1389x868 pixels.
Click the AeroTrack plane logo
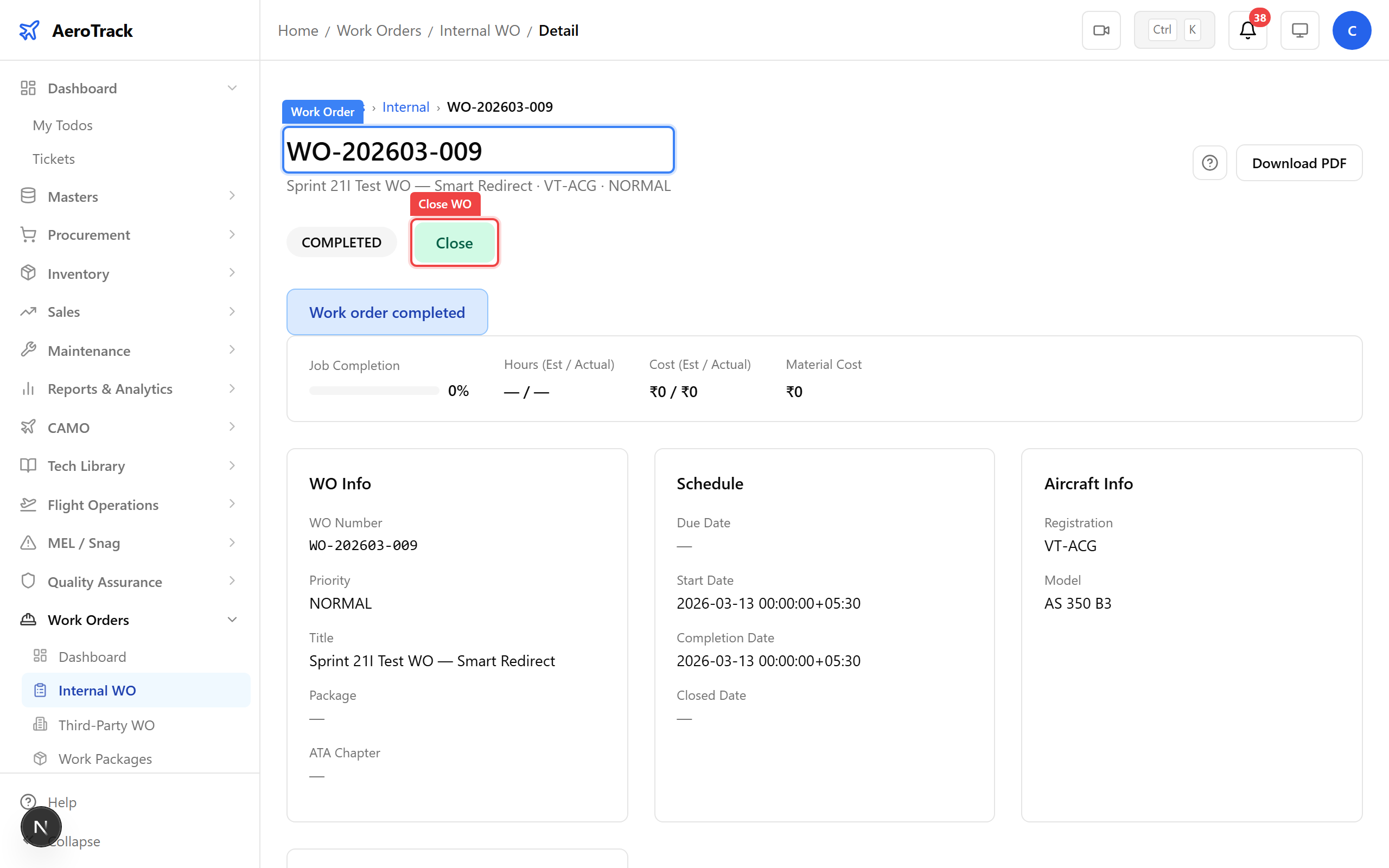[29, 30]
